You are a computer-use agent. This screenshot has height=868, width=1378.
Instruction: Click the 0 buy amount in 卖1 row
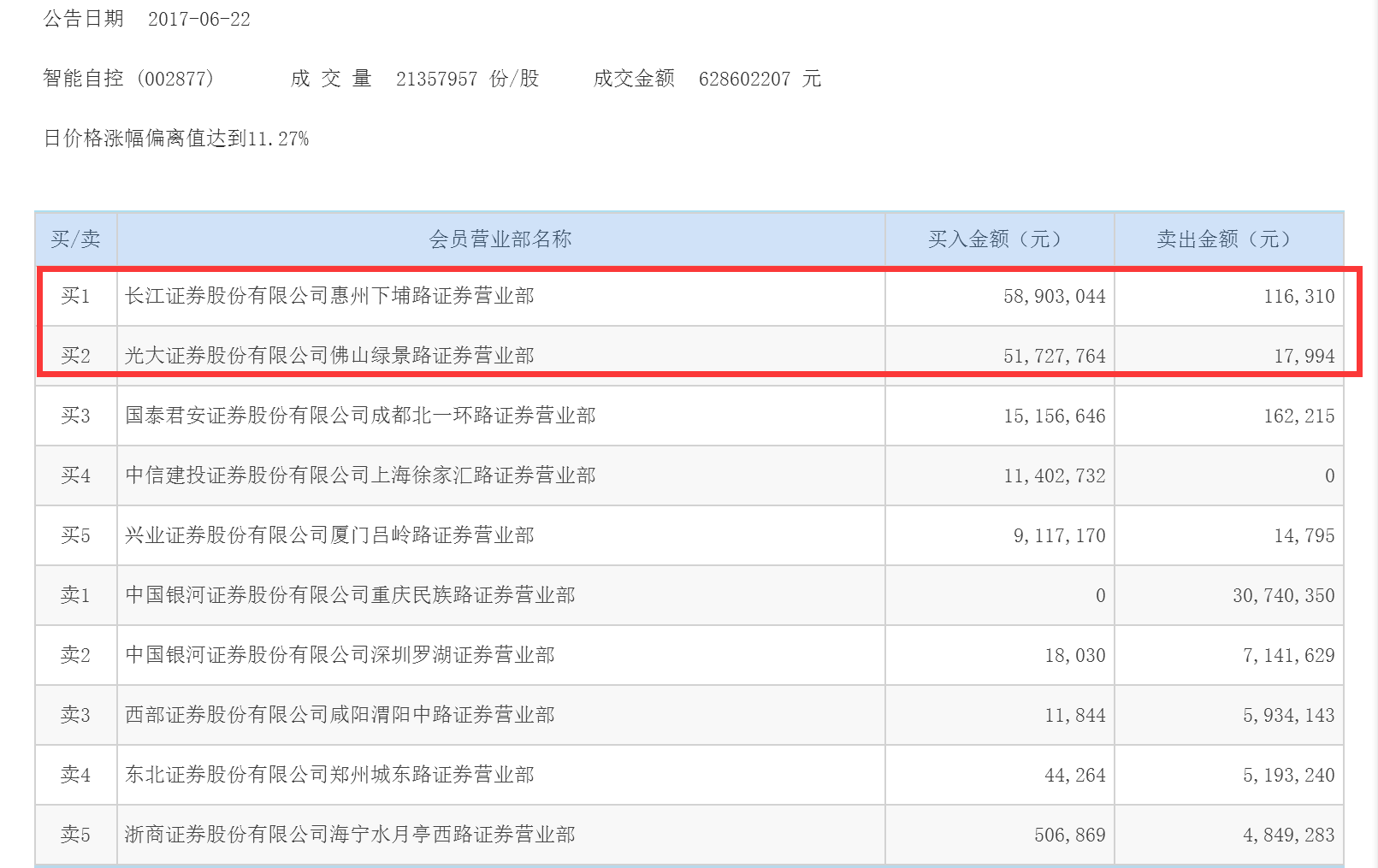tap(1100, 595)
